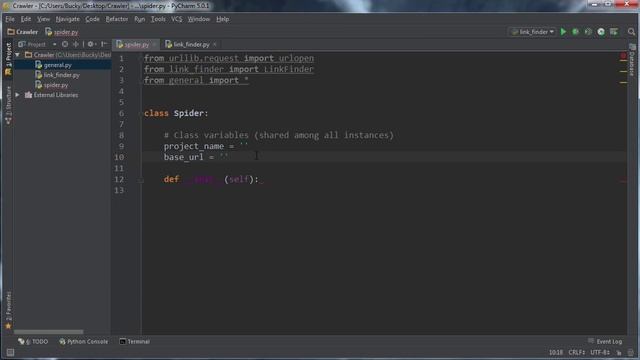Screen dimensions: 640x360
Task: Open the Run menu
Action: click(140, 19)
